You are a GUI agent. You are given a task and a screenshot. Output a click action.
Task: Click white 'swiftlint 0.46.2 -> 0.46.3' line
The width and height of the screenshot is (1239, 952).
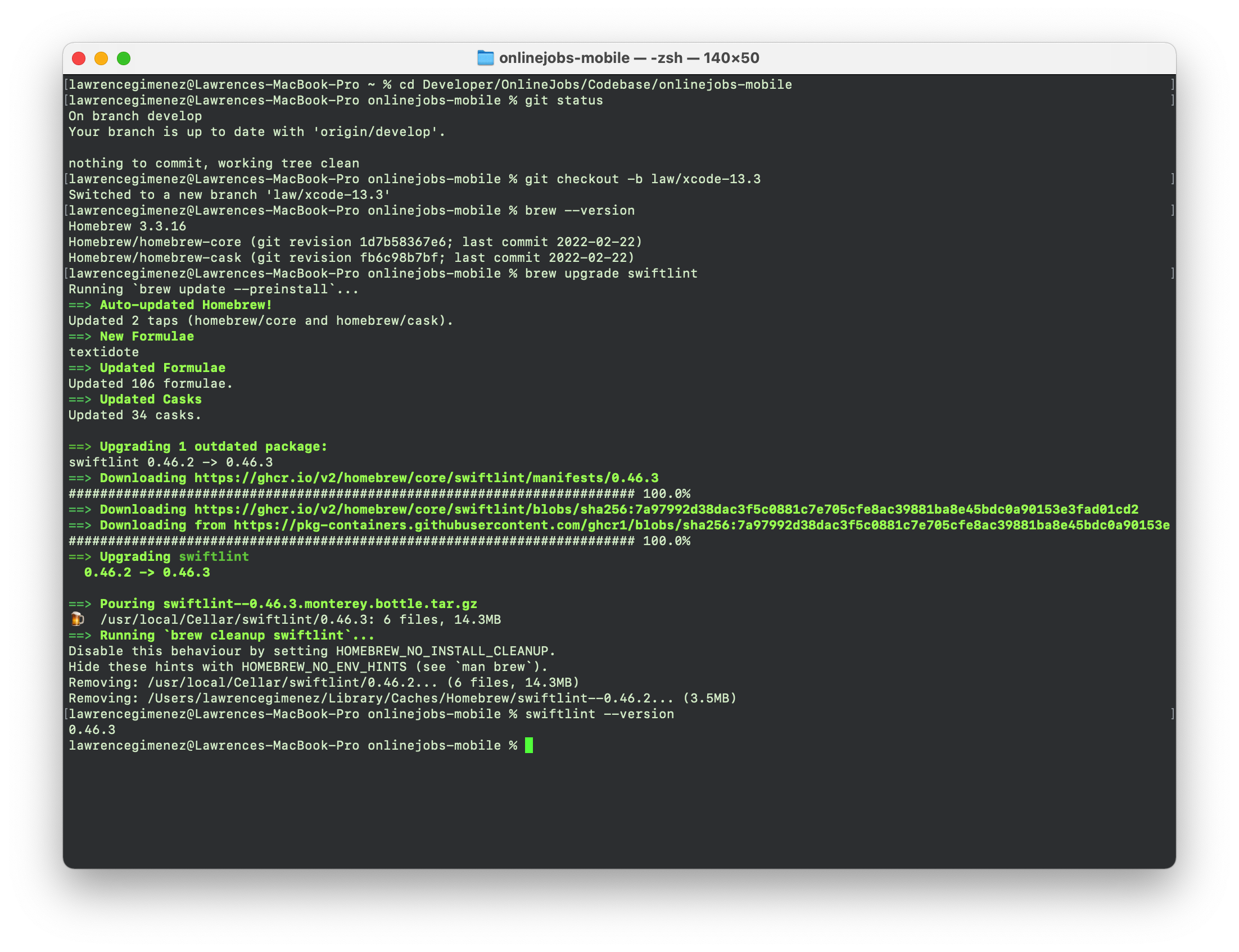pos(170,463)
